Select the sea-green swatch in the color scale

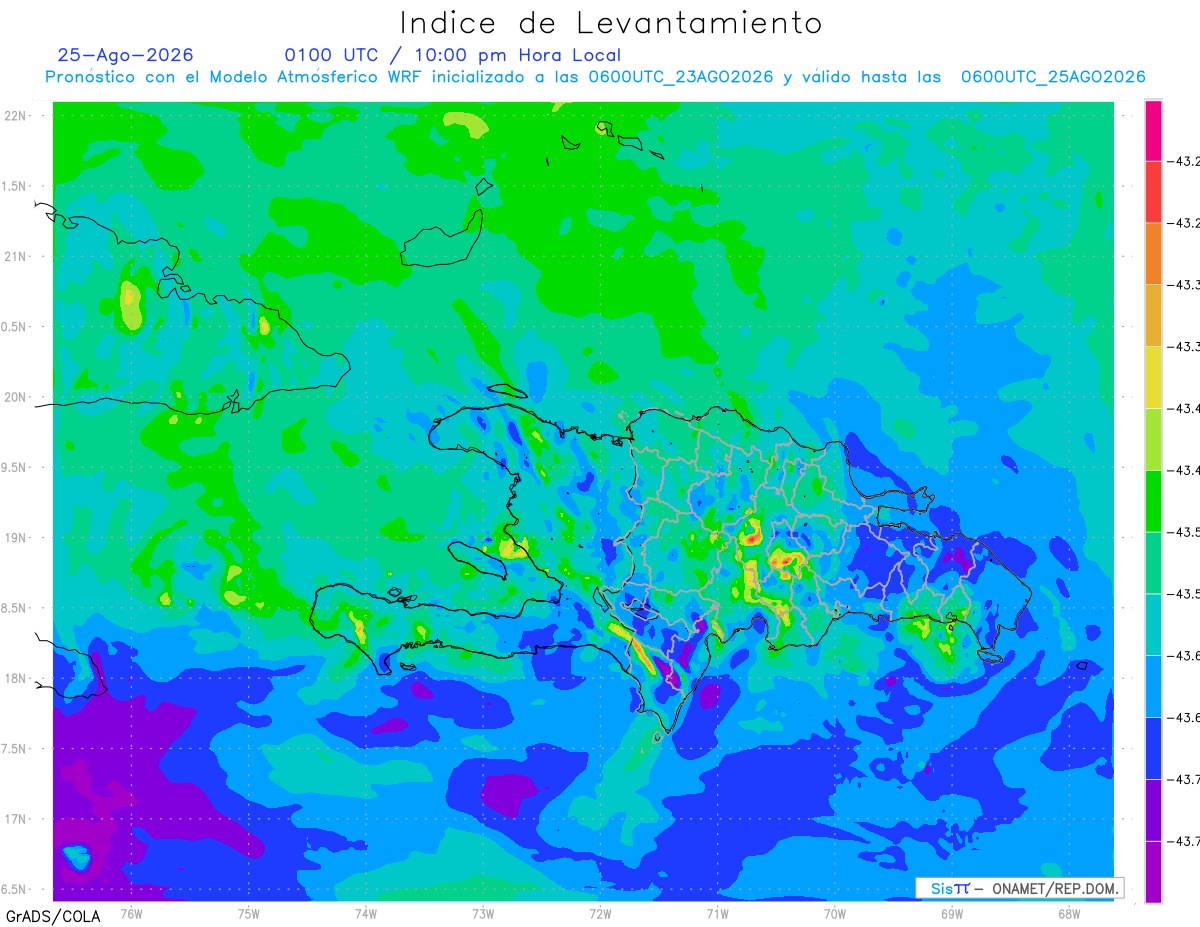(1153, 563)
